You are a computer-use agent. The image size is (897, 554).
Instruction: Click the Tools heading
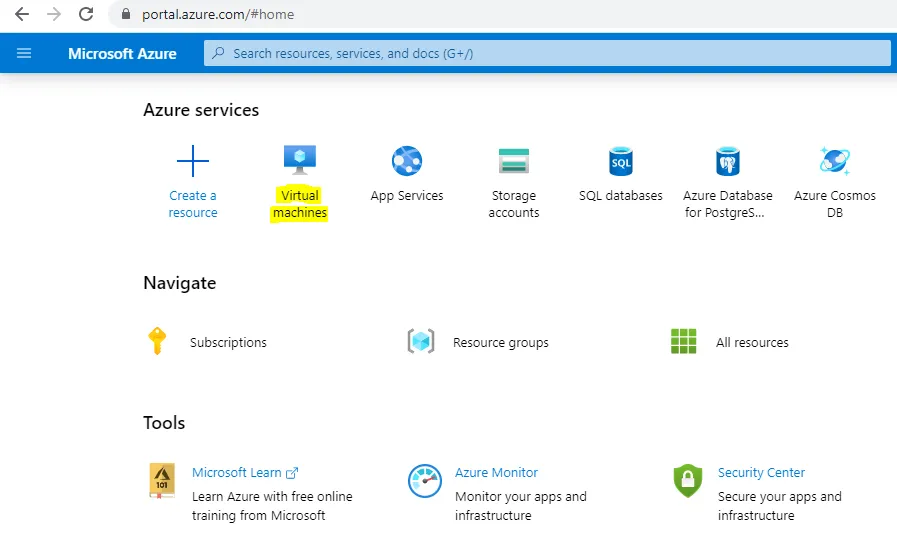pyautogui.click(x=164, y=423)
